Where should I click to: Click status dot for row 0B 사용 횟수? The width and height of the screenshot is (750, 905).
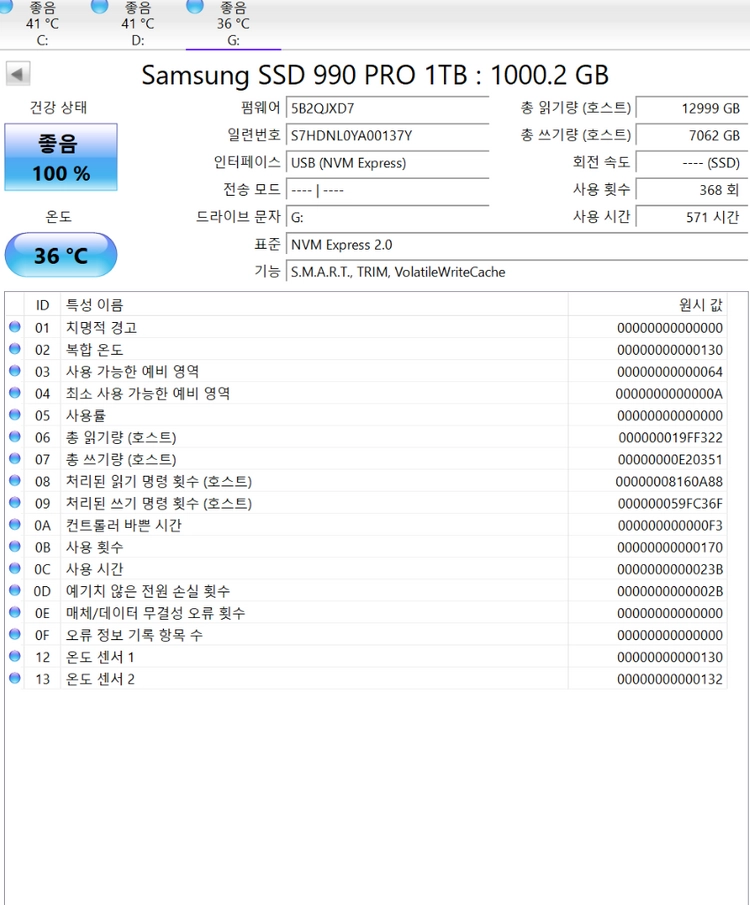[x=15, y=547]
